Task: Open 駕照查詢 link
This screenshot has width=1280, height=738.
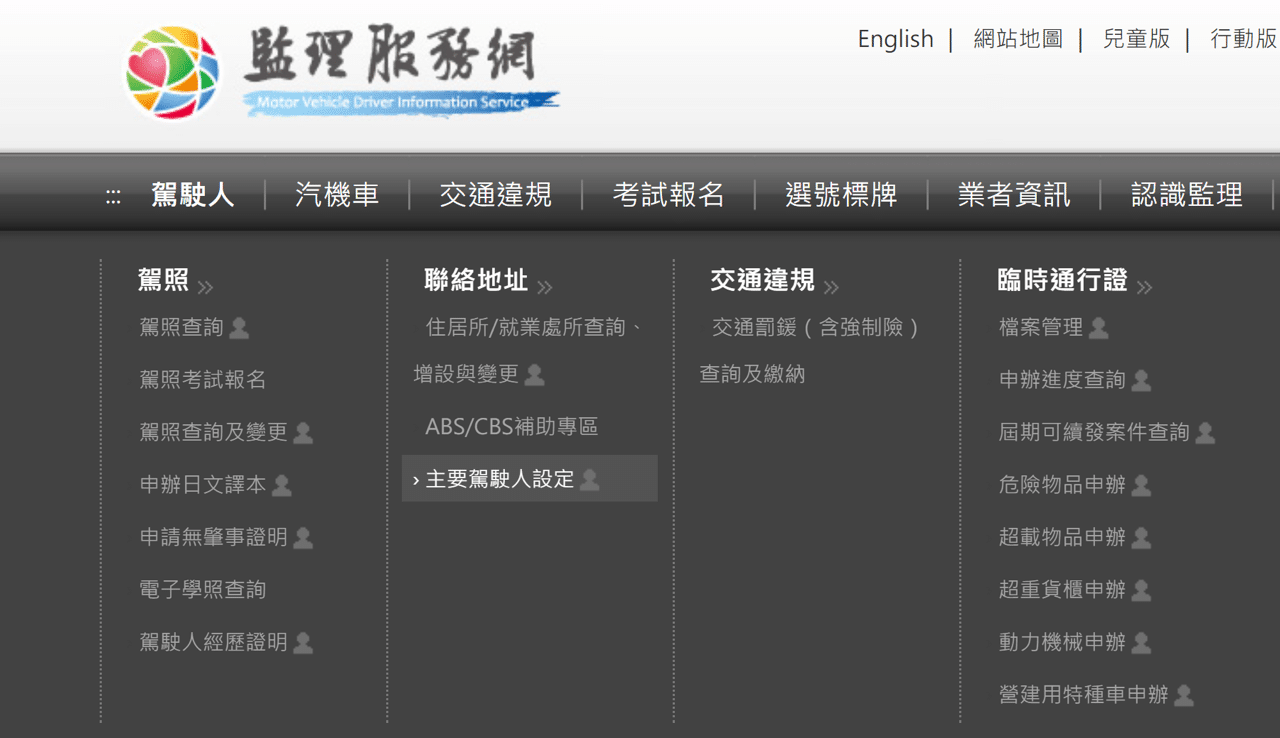Action: pyautogui.click(x=181, y=327)
